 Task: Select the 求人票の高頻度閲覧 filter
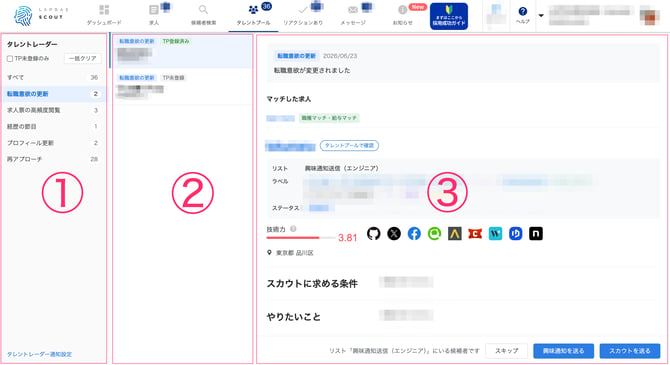tap(53, 110)
